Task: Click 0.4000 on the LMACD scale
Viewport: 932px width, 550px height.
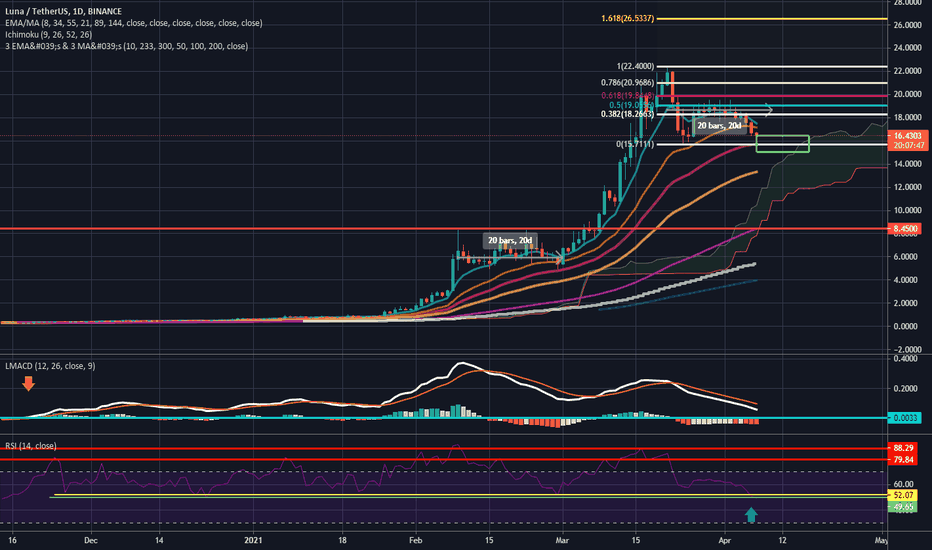Action: click(x=905, y=359)
